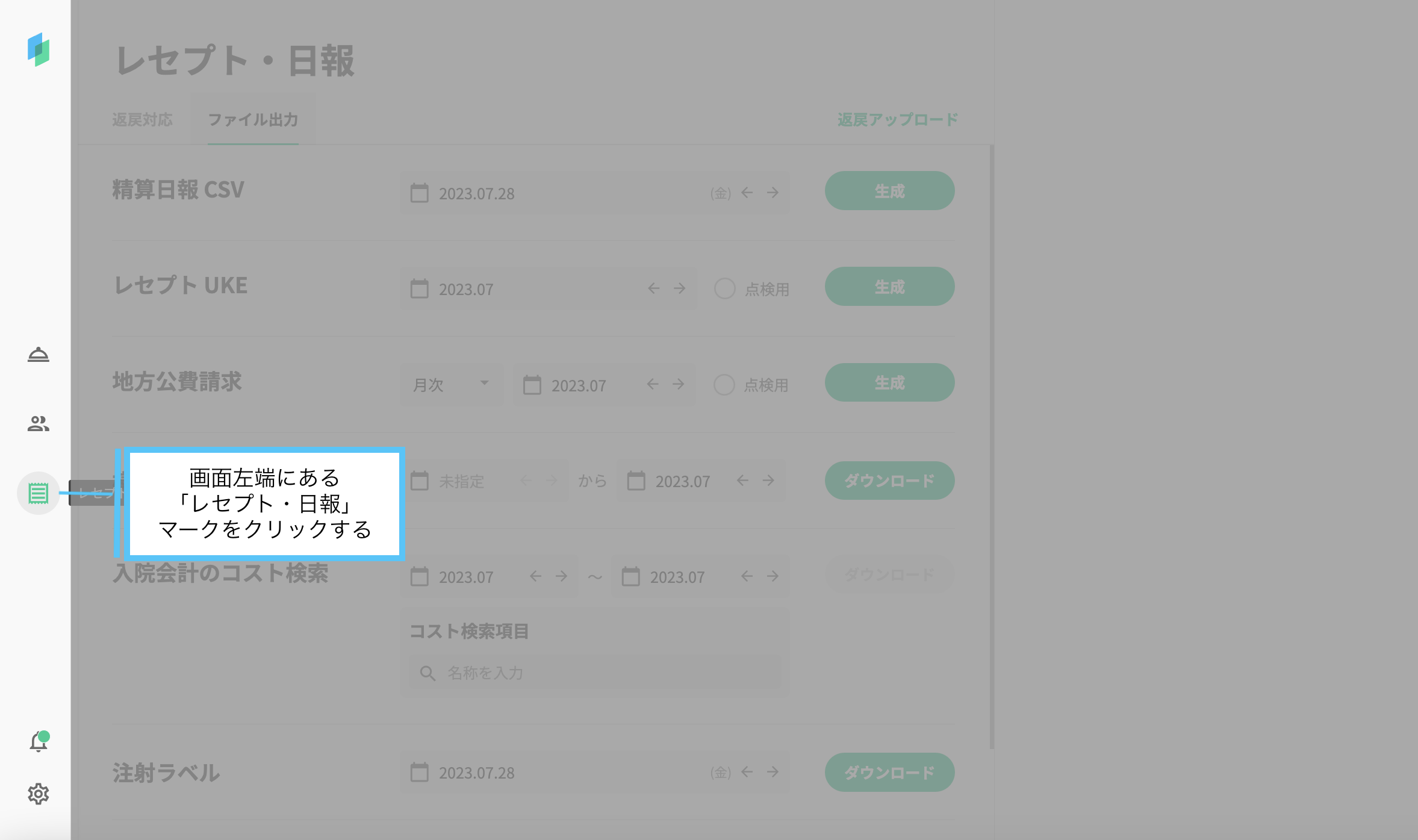Viewport: 1418px width, 840px height.
Task: Open the 返戻アップロード link
Action: [x=897, y=120]
